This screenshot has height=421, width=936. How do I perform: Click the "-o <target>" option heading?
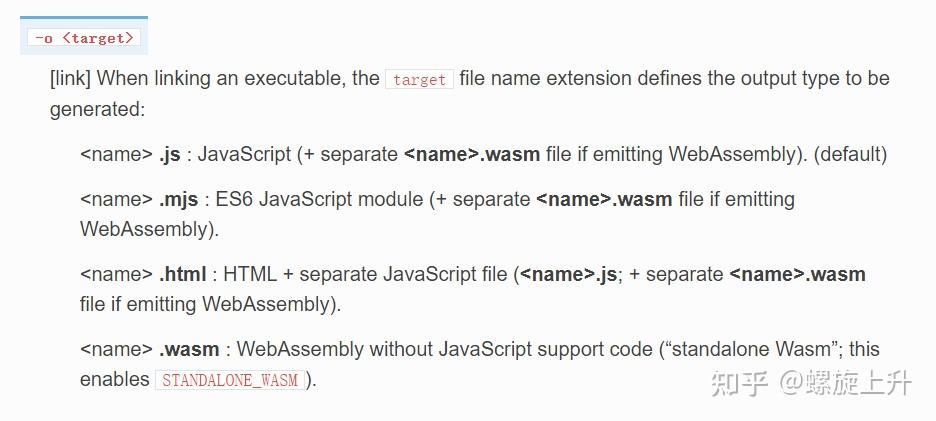point(84,38)
